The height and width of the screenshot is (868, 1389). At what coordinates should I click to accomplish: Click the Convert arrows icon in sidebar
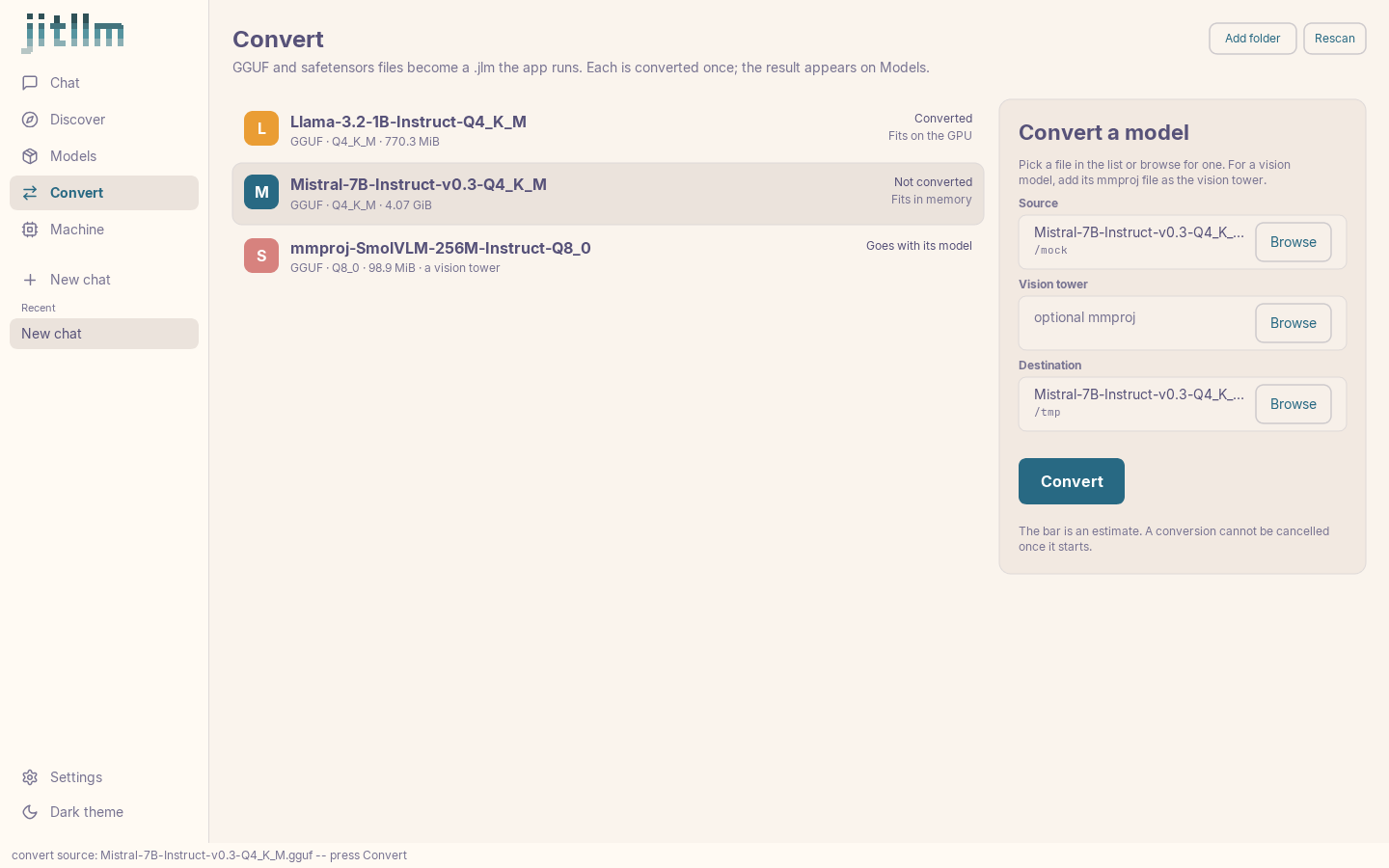pos(30,193)
